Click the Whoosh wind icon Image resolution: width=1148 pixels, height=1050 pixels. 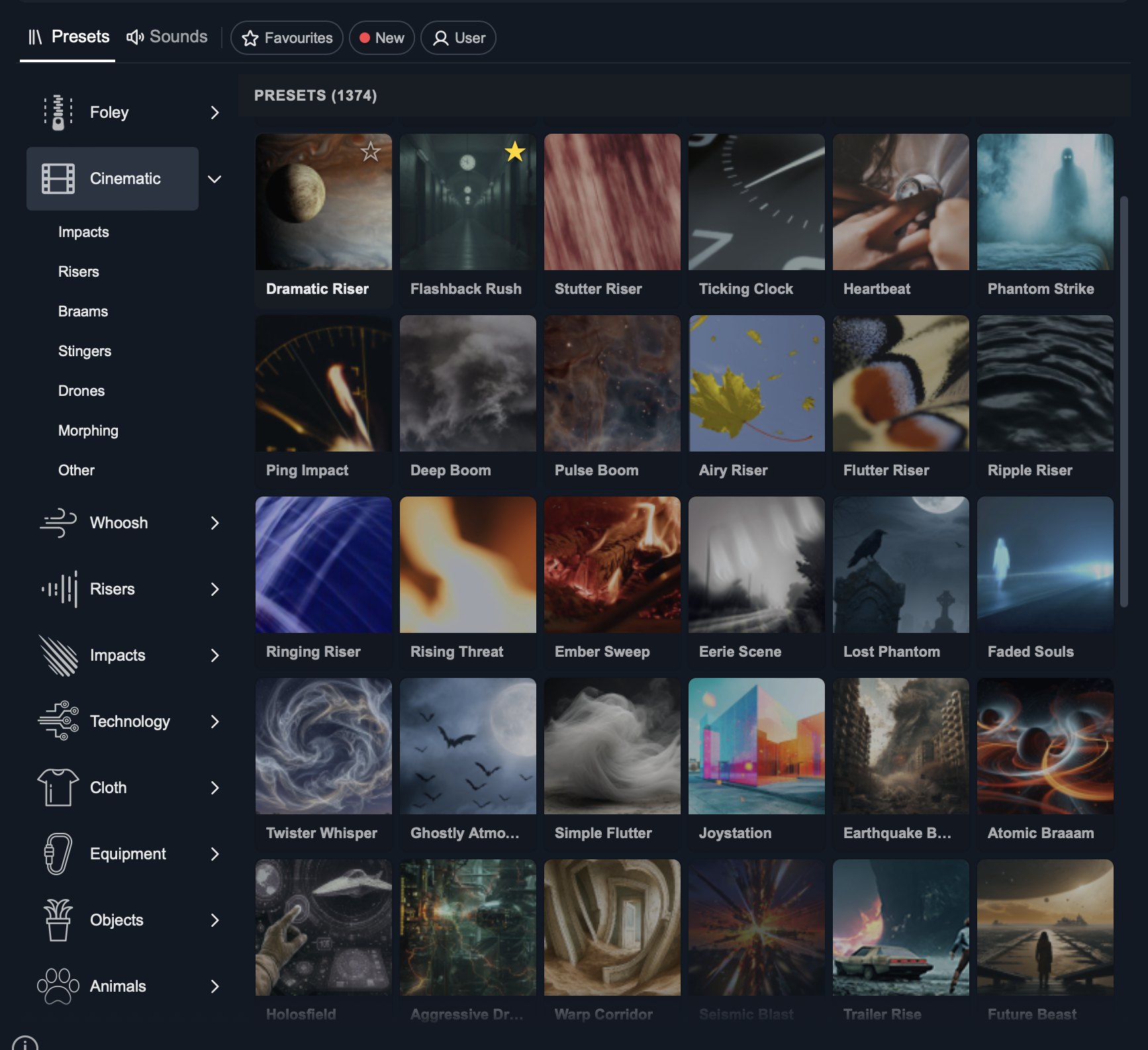point(58,522)
